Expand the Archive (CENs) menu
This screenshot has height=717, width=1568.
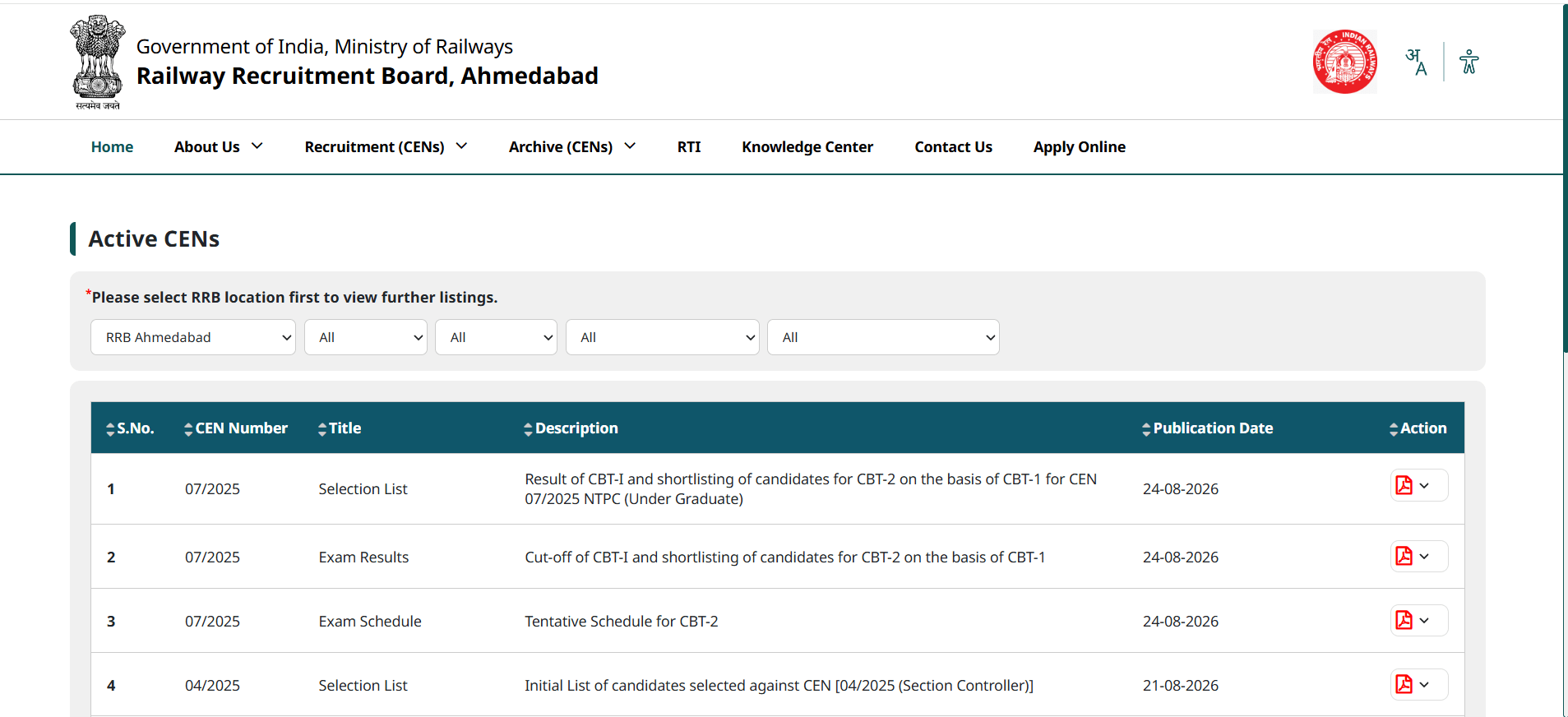click(572, 147)
